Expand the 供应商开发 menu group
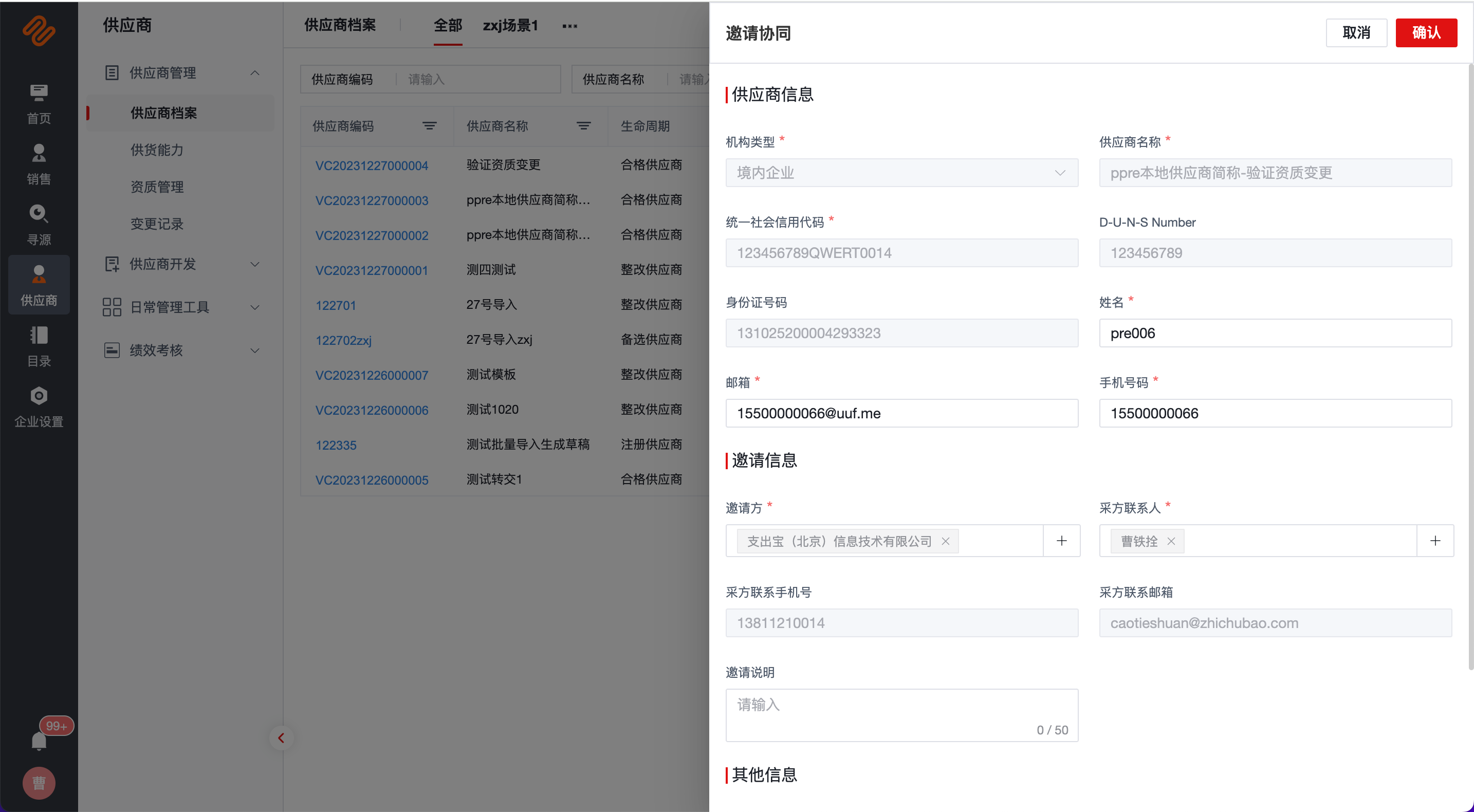This screenshot has width=1474, height=812. point(255,264)
